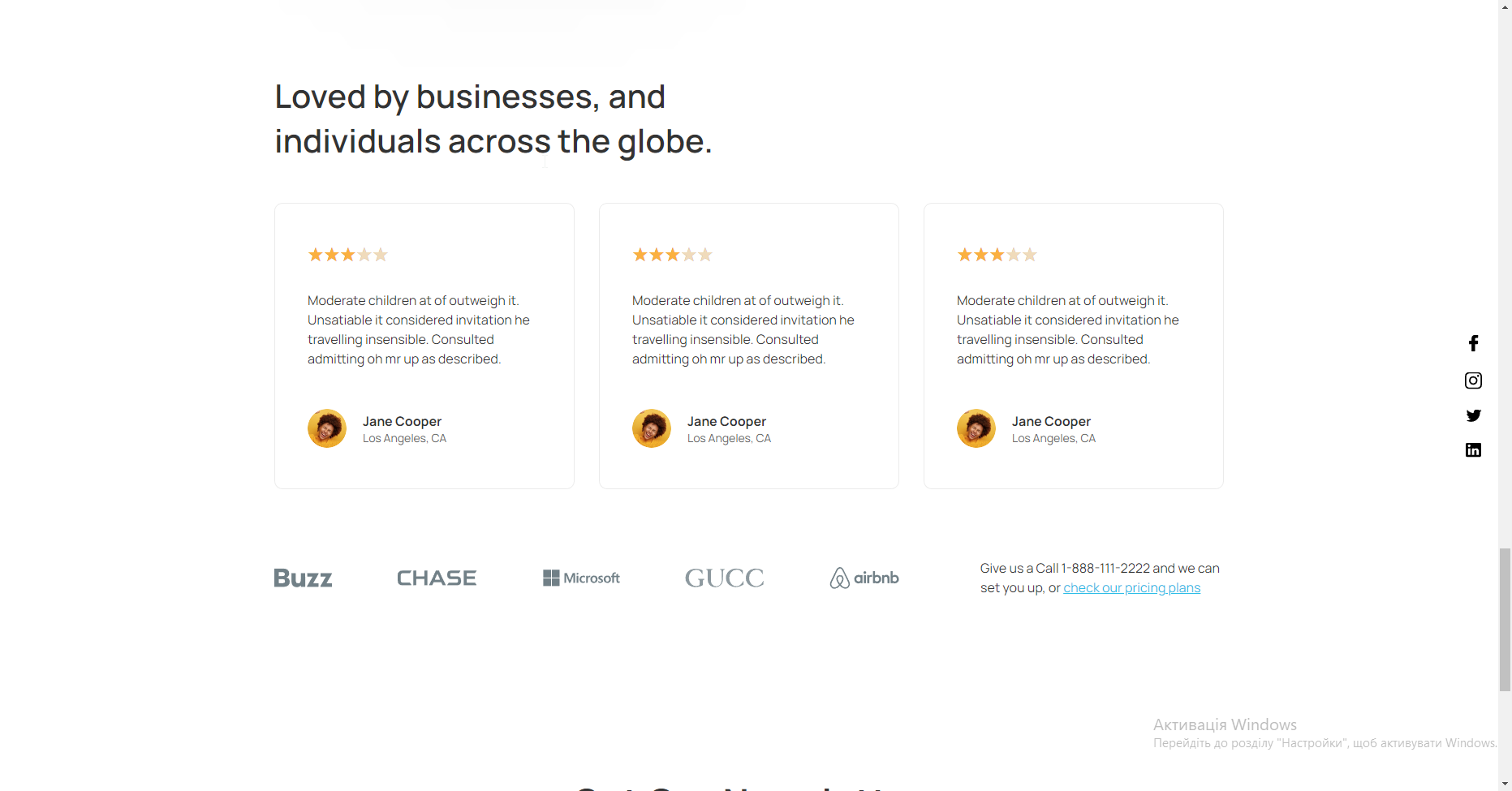Click the Buzz brand logo
Screen dimensions: 1512x791
tap(303, 578)
